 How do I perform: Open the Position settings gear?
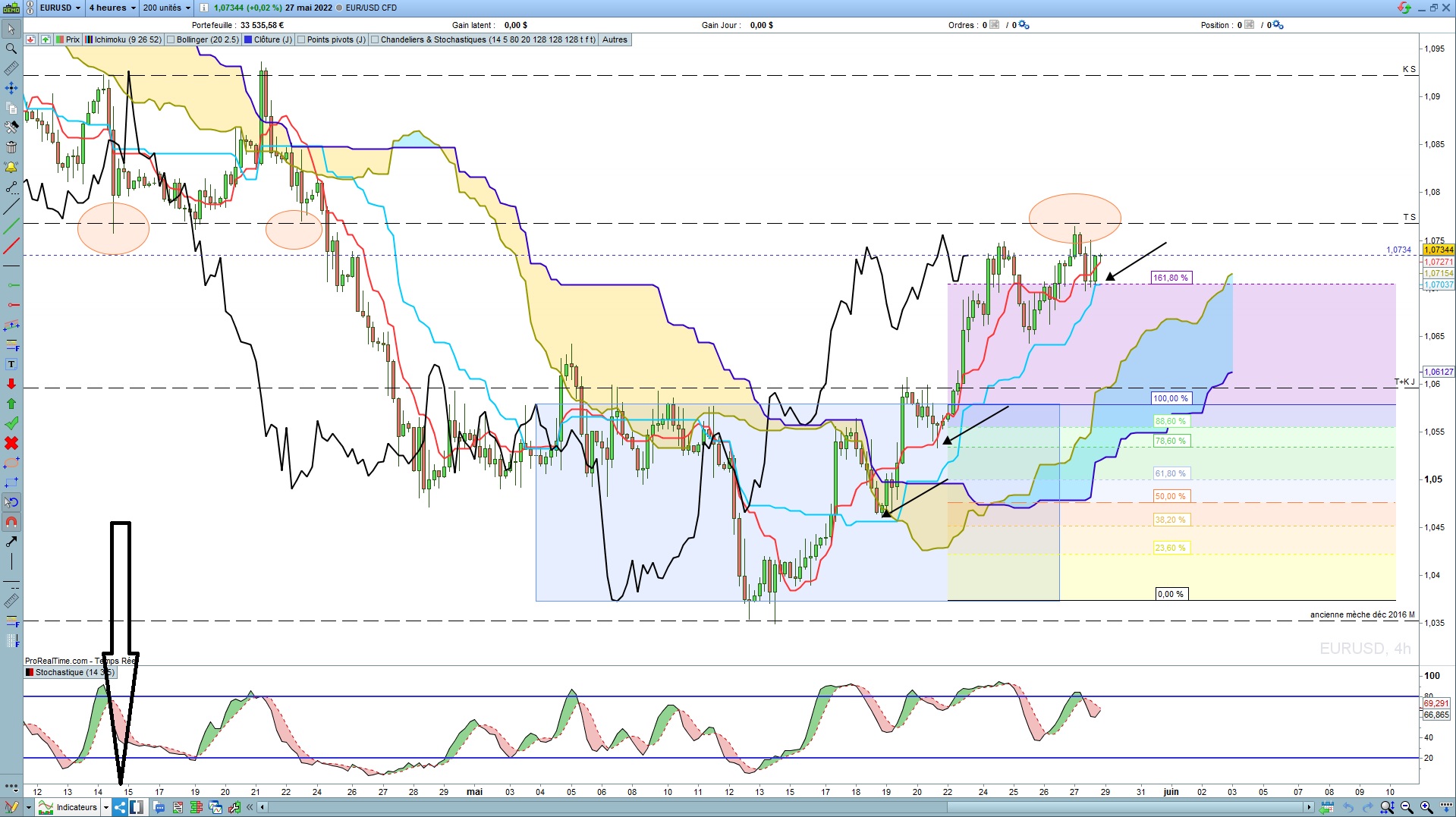[1278, 25]
